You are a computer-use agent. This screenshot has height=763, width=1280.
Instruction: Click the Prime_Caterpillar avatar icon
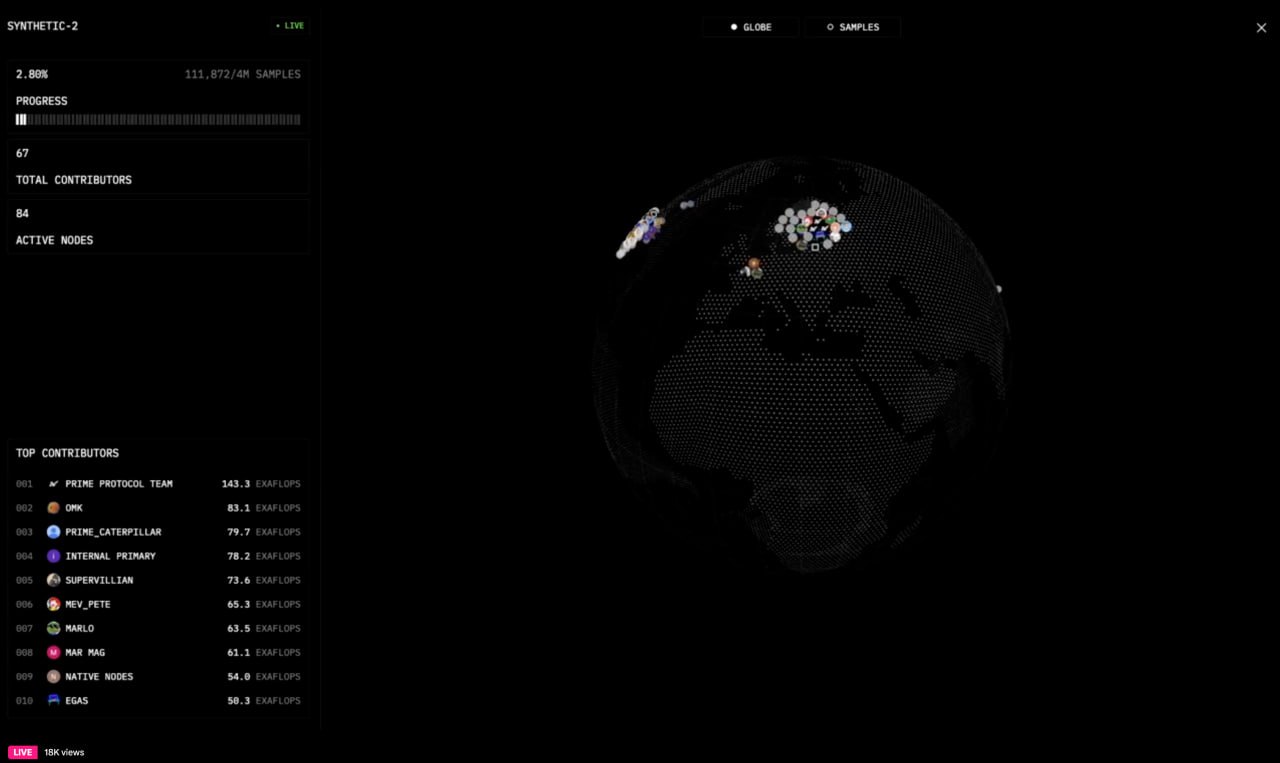point(54,532)
